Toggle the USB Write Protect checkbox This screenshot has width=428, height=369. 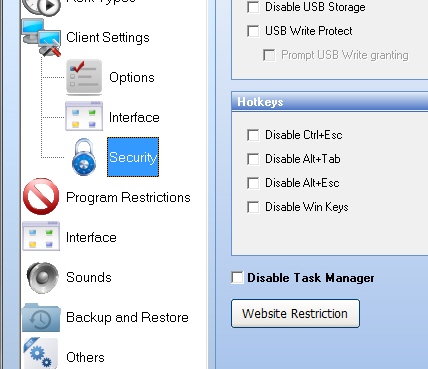click(x=253, y=31)
